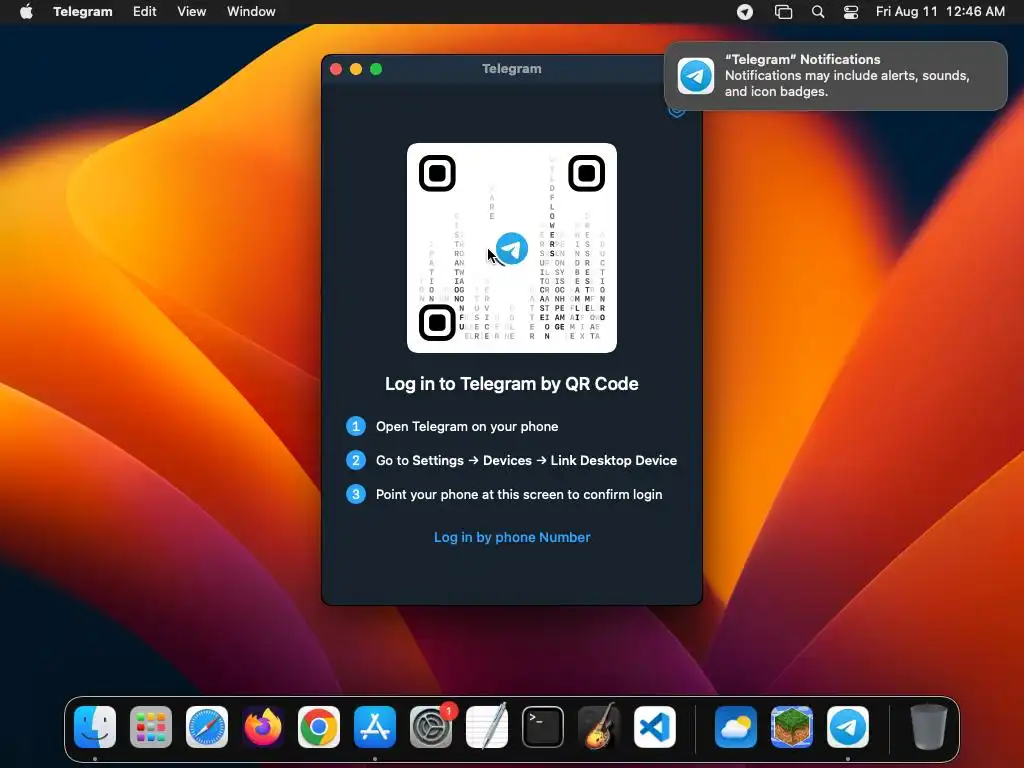Launch GarageBand from the dock
The height and width of the screenshot is (768, 1024).
pos(598,727)
